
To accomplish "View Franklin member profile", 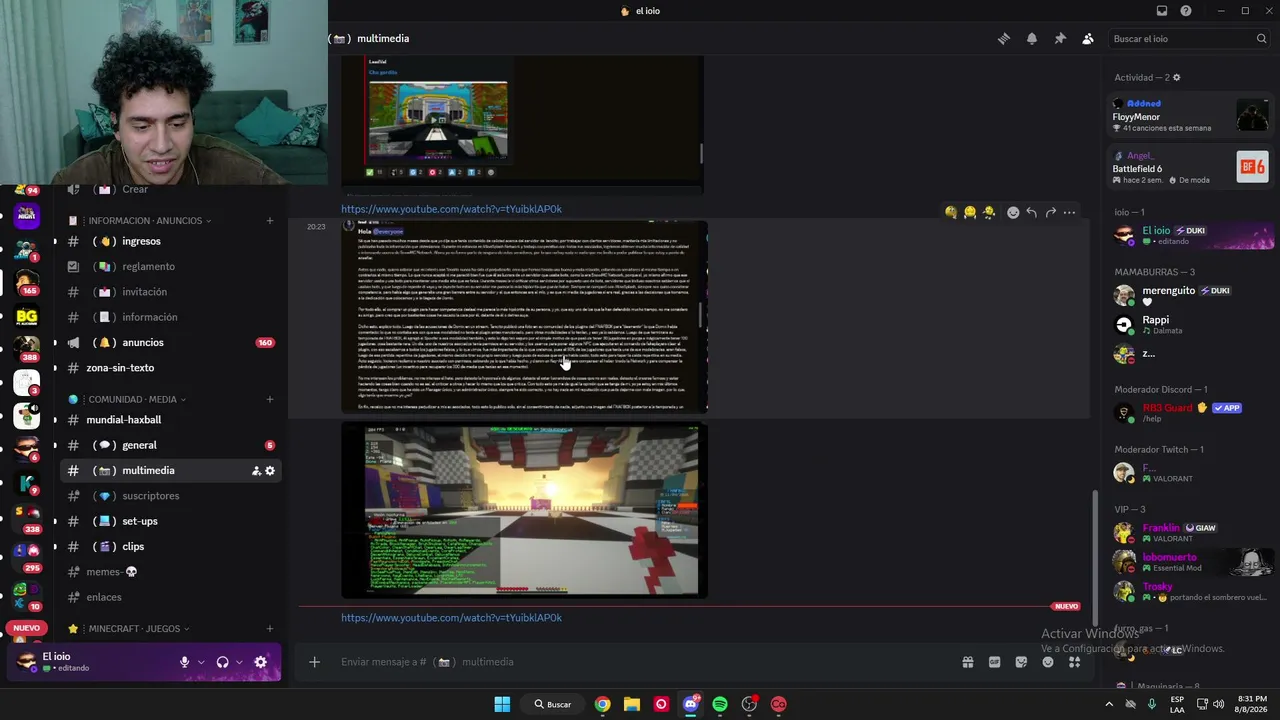I will [x=1192, y=532].
